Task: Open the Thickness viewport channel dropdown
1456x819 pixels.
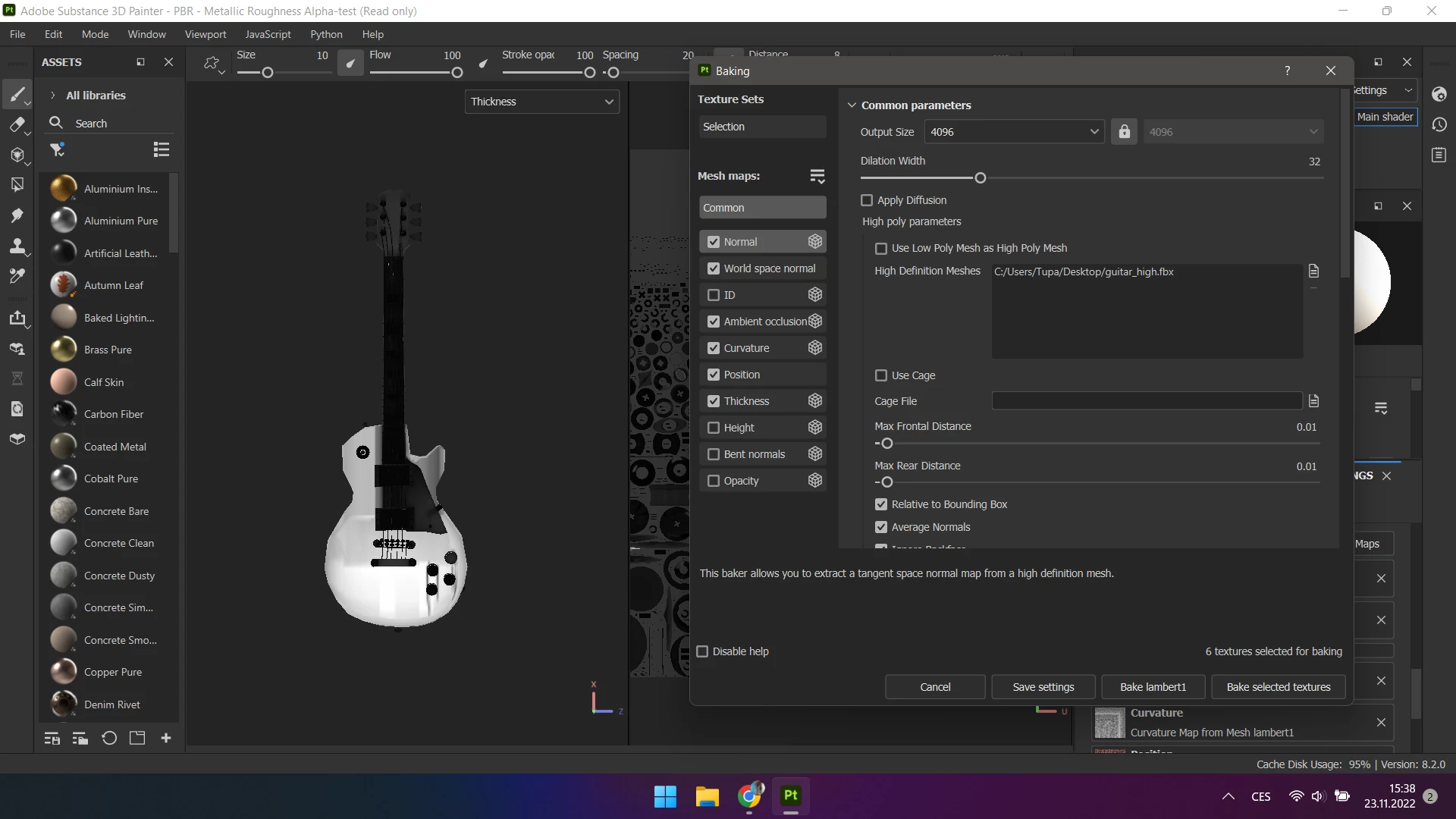Action: pyautogui.click(x=541, y=102)
